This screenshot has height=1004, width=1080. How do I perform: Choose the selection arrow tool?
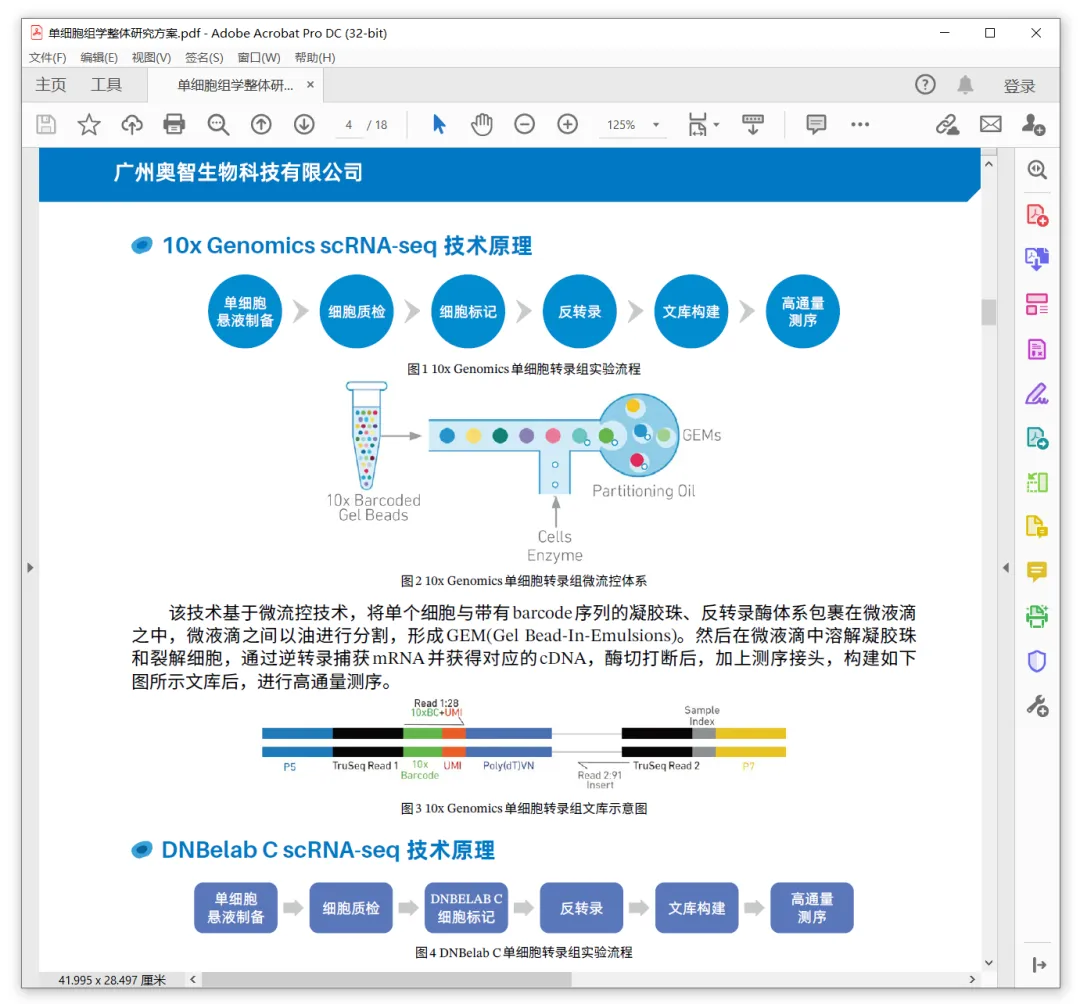pyautogui.click(x=439, y=125)
